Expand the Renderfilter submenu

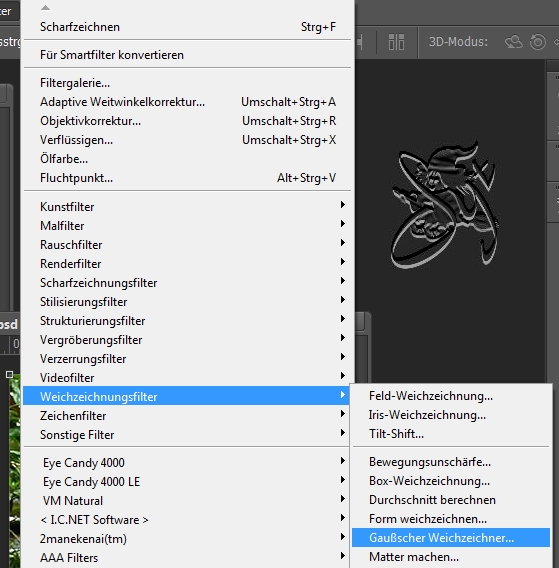point(187,264)
